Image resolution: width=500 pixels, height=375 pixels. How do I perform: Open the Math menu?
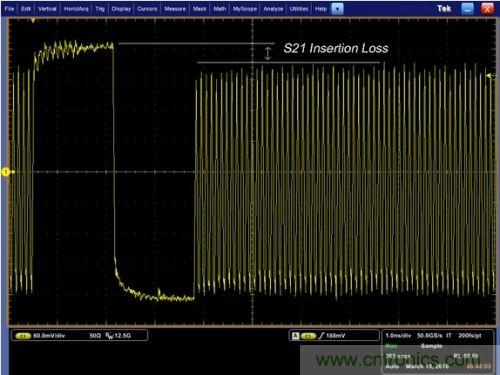[219, 9]
